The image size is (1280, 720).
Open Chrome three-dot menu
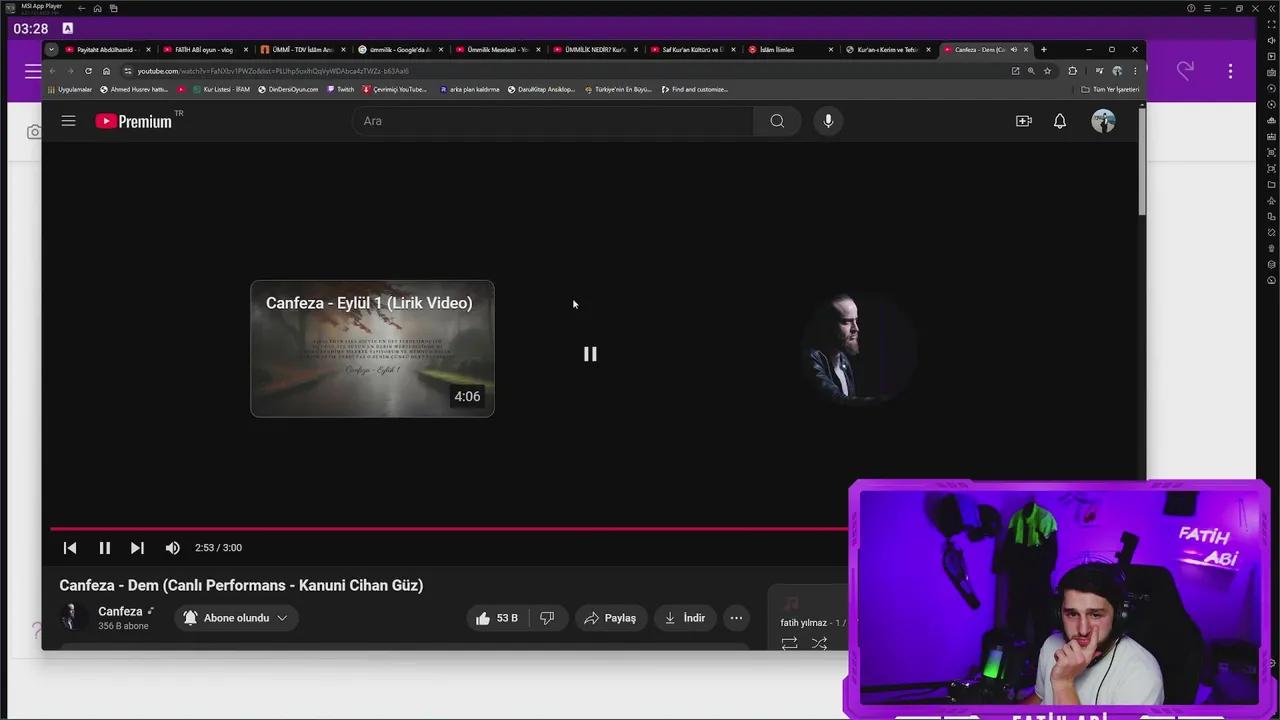(1134, 71)
